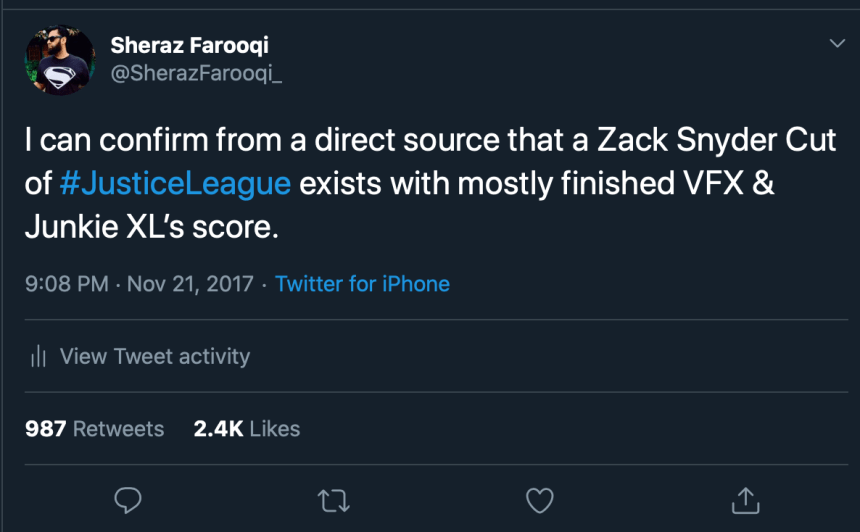Click the reply speech bubble icon
Screen dimensions: 860x532
pyautogui.click(x=127, y=500)
